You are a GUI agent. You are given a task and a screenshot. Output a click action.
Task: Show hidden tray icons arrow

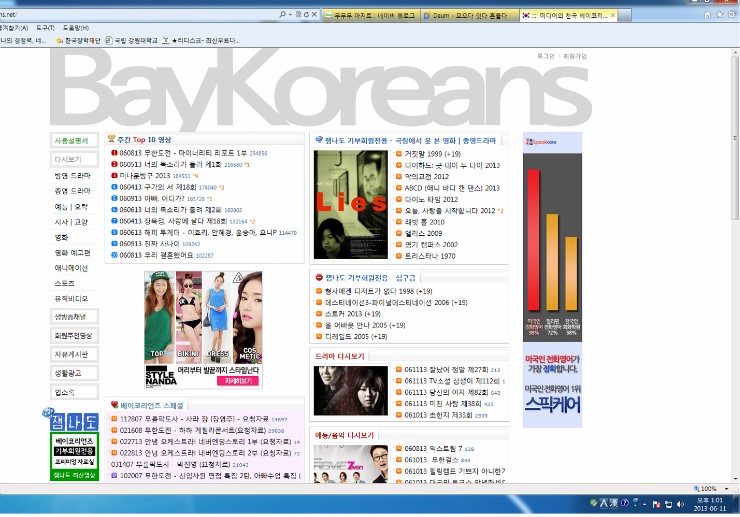click(645, 504)
